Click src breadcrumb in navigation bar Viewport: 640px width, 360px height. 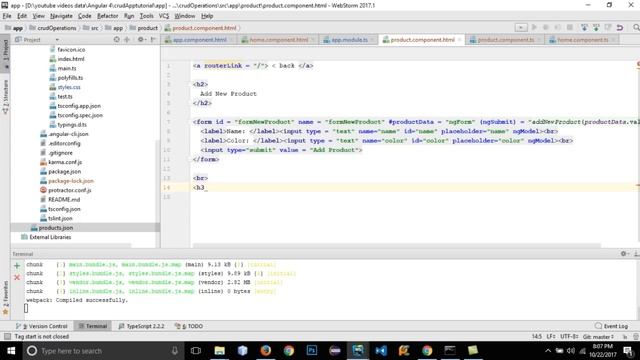pos(91,28)
